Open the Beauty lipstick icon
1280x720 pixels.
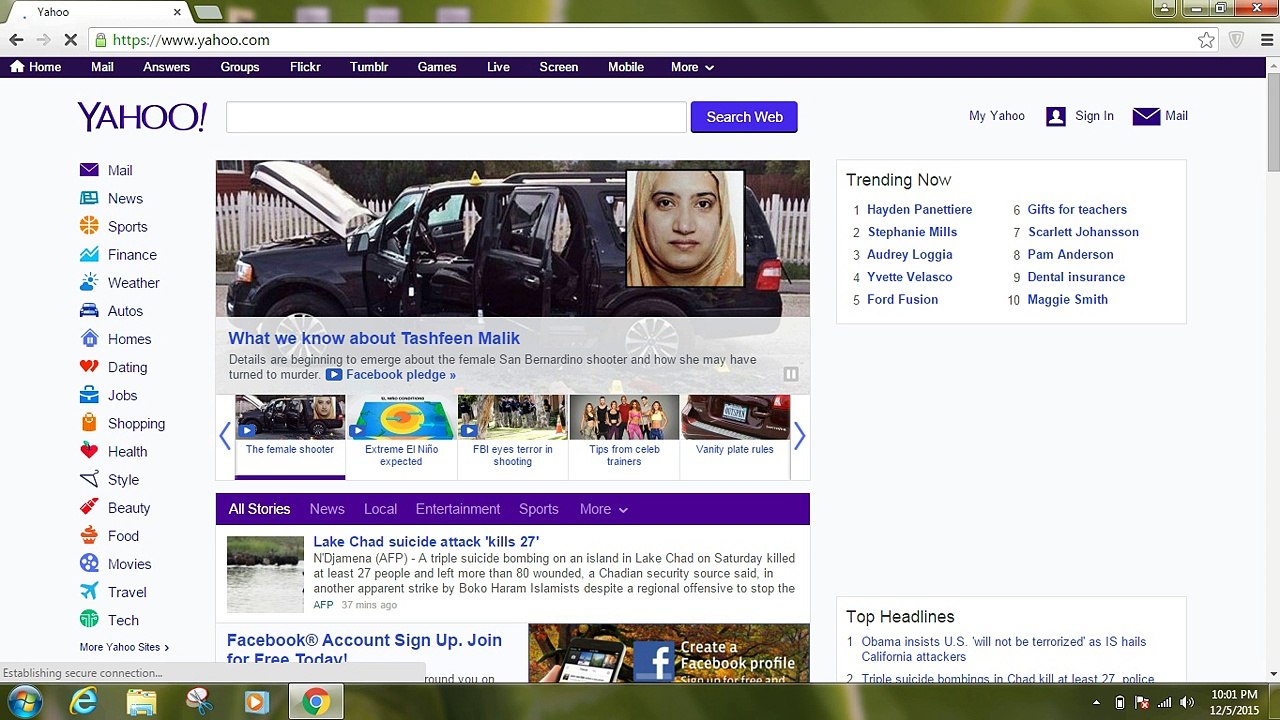tap(89, 507)
